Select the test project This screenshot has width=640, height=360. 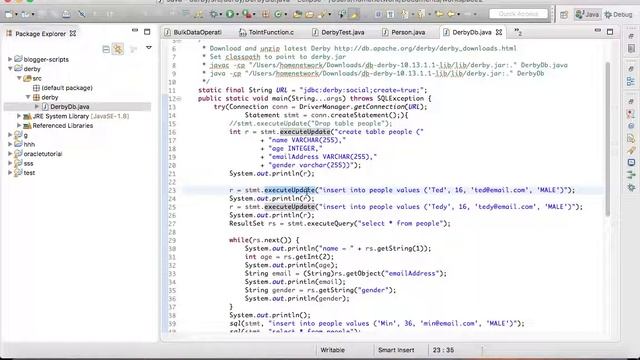coord(29,173)
